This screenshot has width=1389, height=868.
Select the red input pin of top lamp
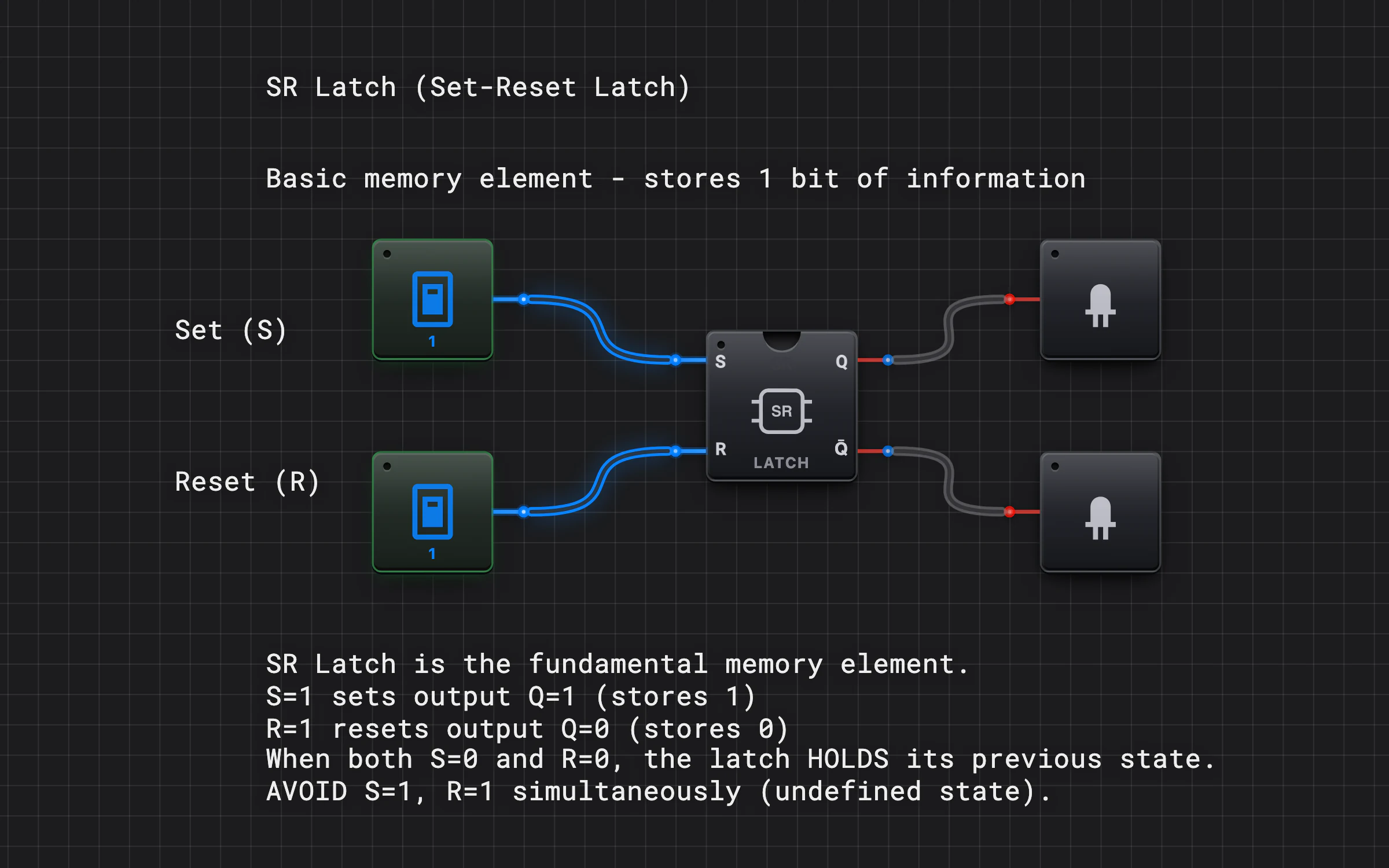point(1009,299)
